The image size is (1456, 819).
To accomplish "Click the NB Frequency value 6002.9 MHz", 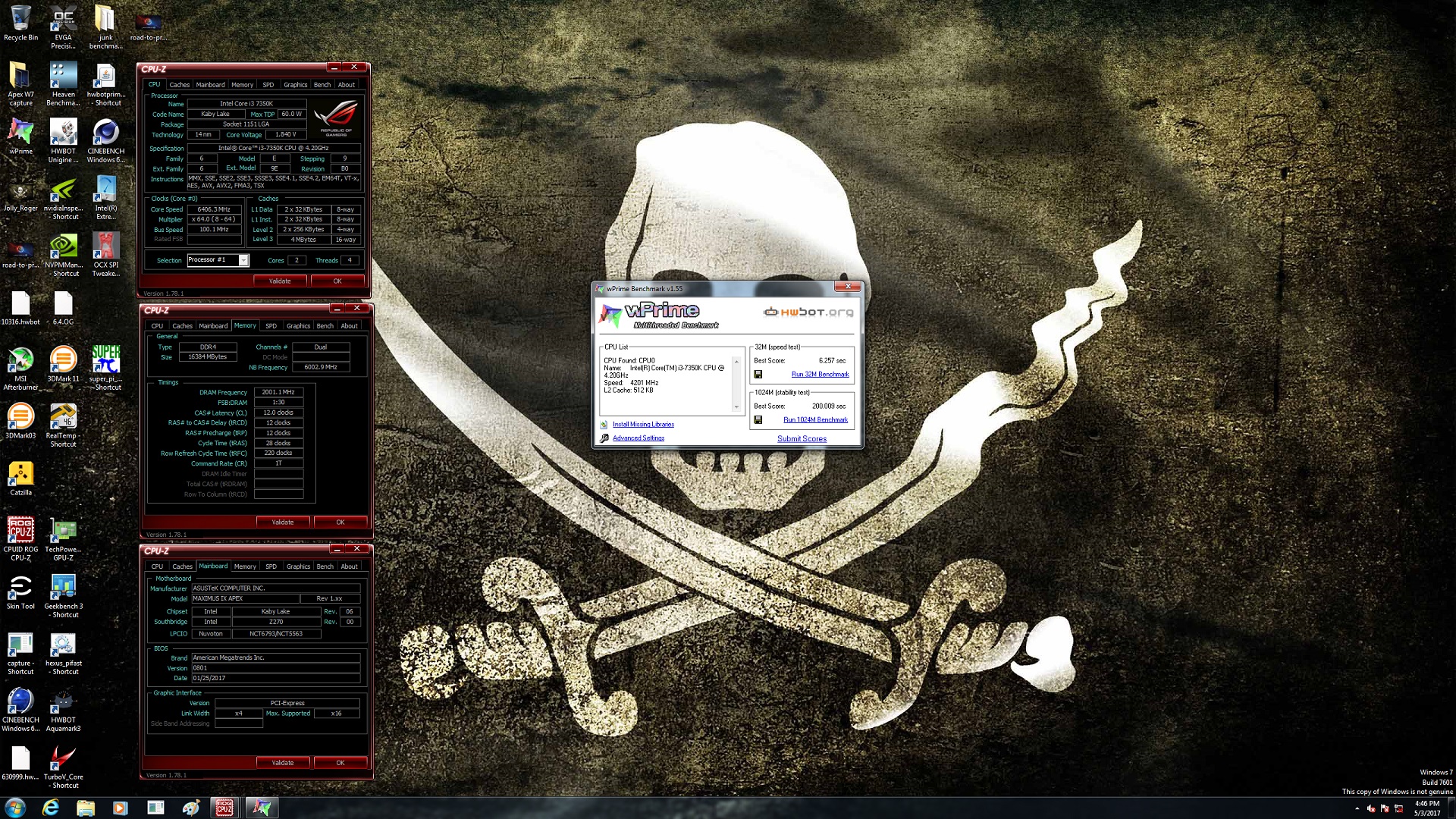I will (321, 368).
